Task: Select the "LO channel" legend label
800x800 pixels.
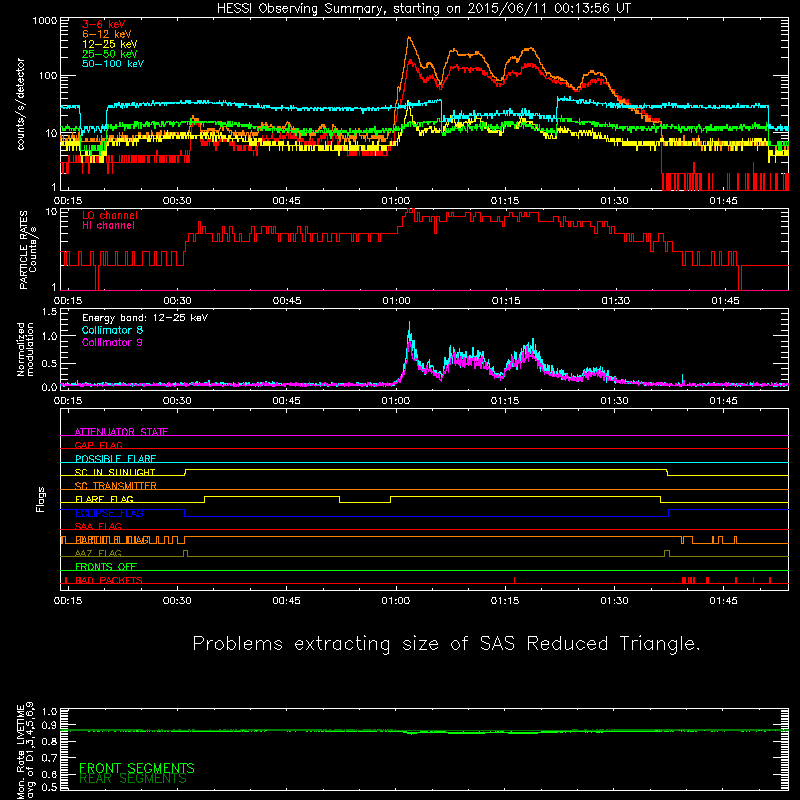Action: click(110, 215)
